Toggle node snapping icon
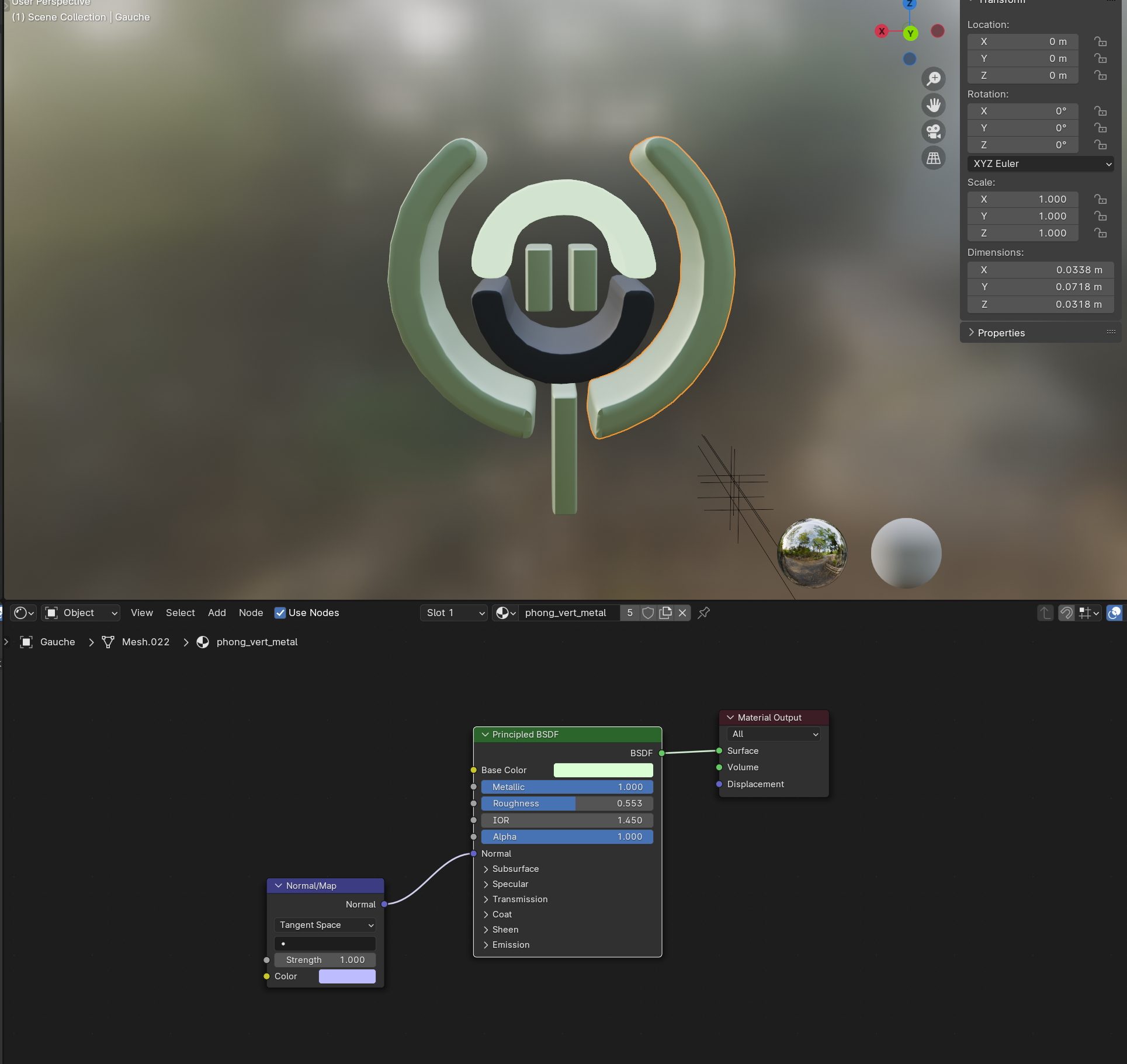1127x1064 pixels. 1066,613
